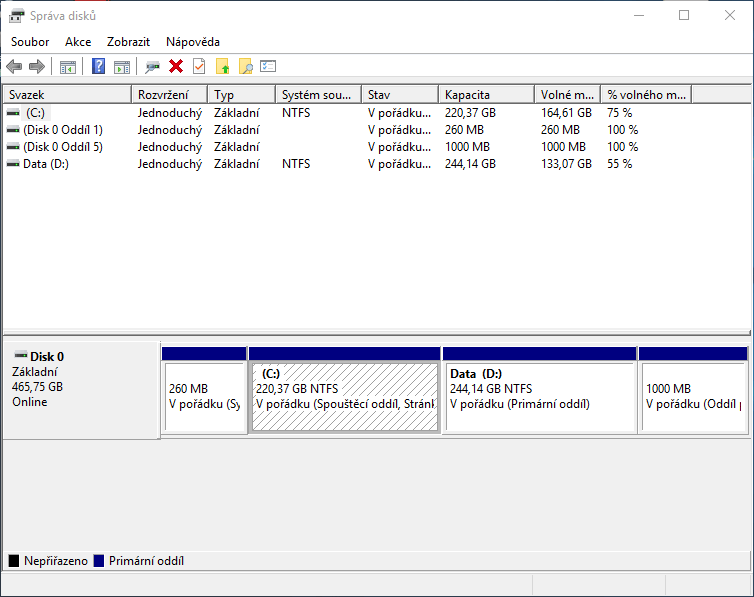Toggle the action pane toolbar icon
754x597 pixels.
pyautogui.click(x=122, y=67)
